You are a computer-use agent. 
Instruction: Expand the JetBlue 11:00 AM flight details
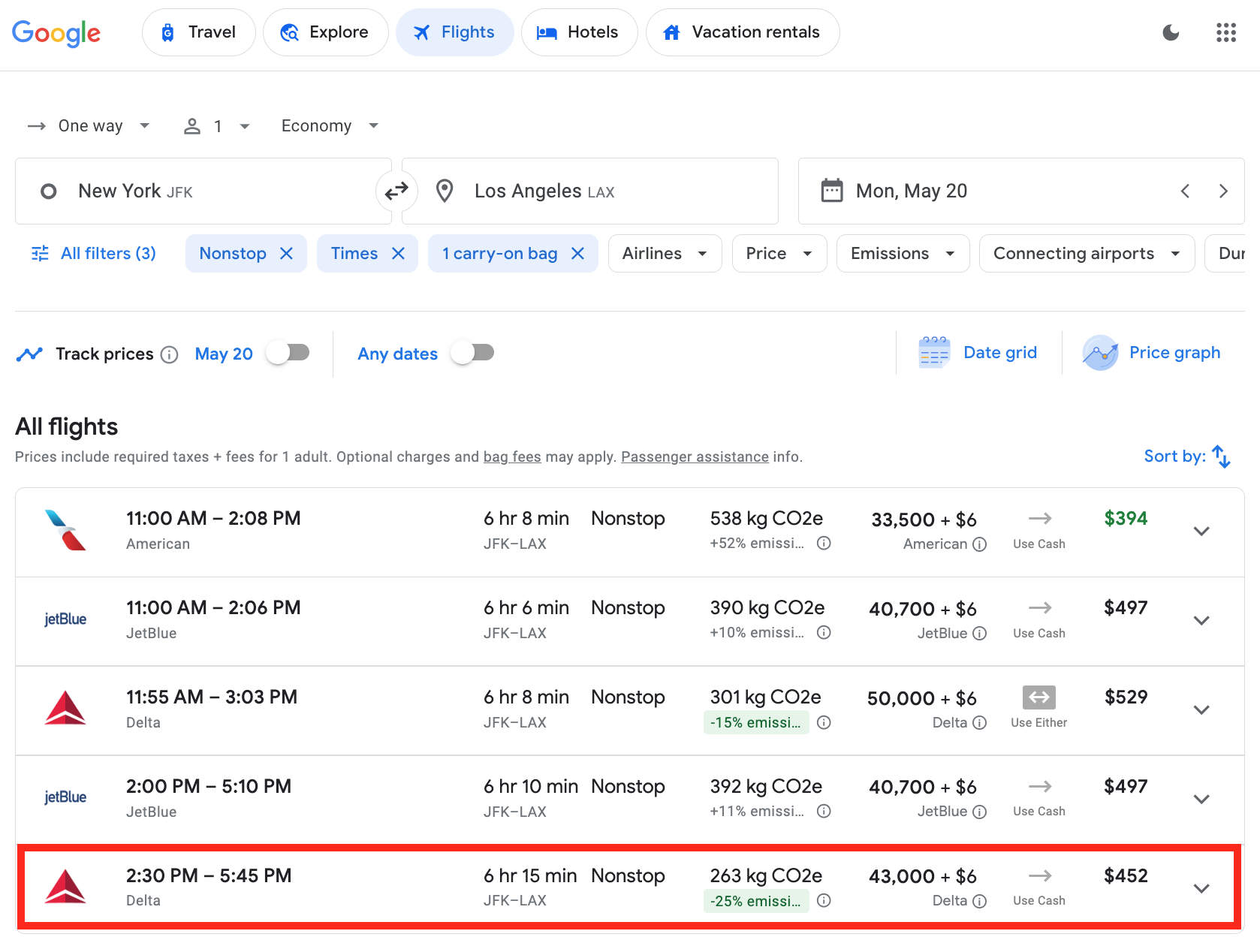click(1201, 621)
